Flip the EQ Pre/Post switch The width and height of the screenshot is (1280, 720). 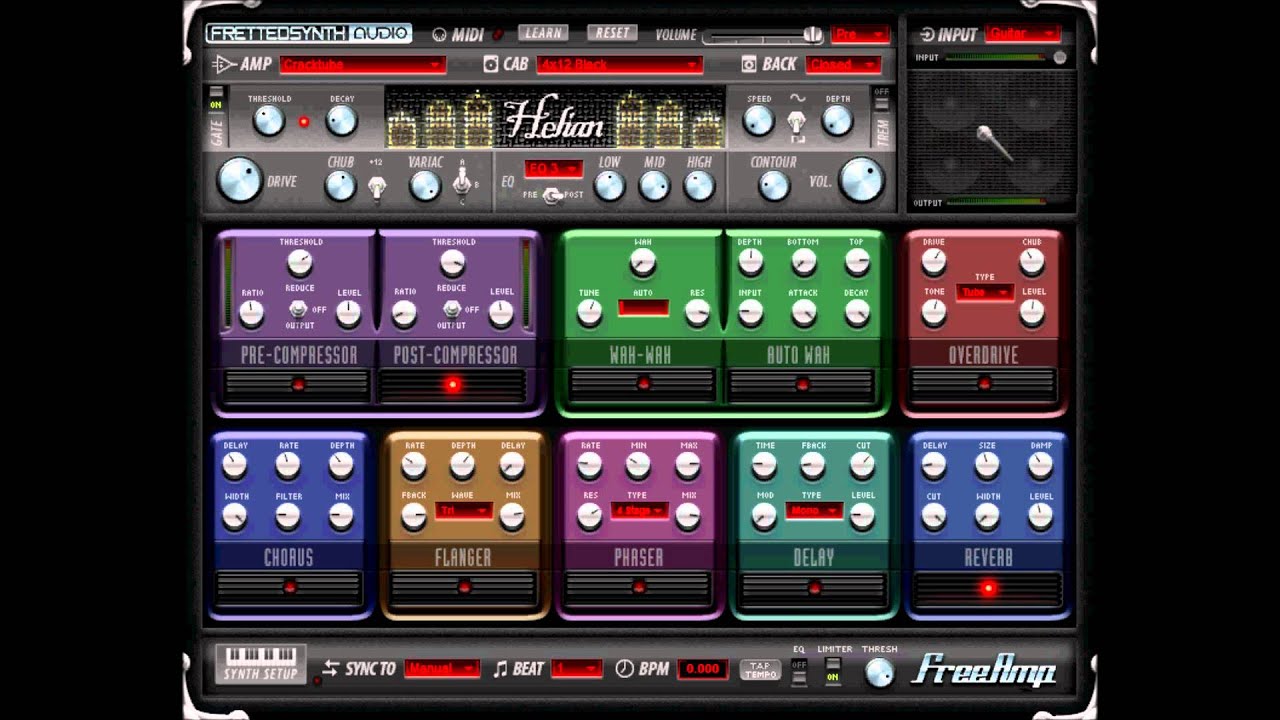551,195
